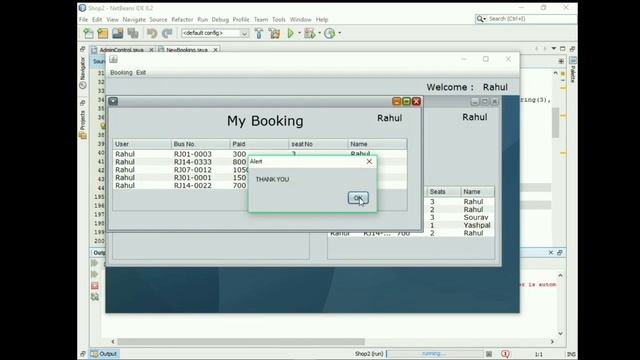The width and height of the screenshot is (640, 360).
Task: Close the AdminControl.java tab
Action: coord(151,50)
